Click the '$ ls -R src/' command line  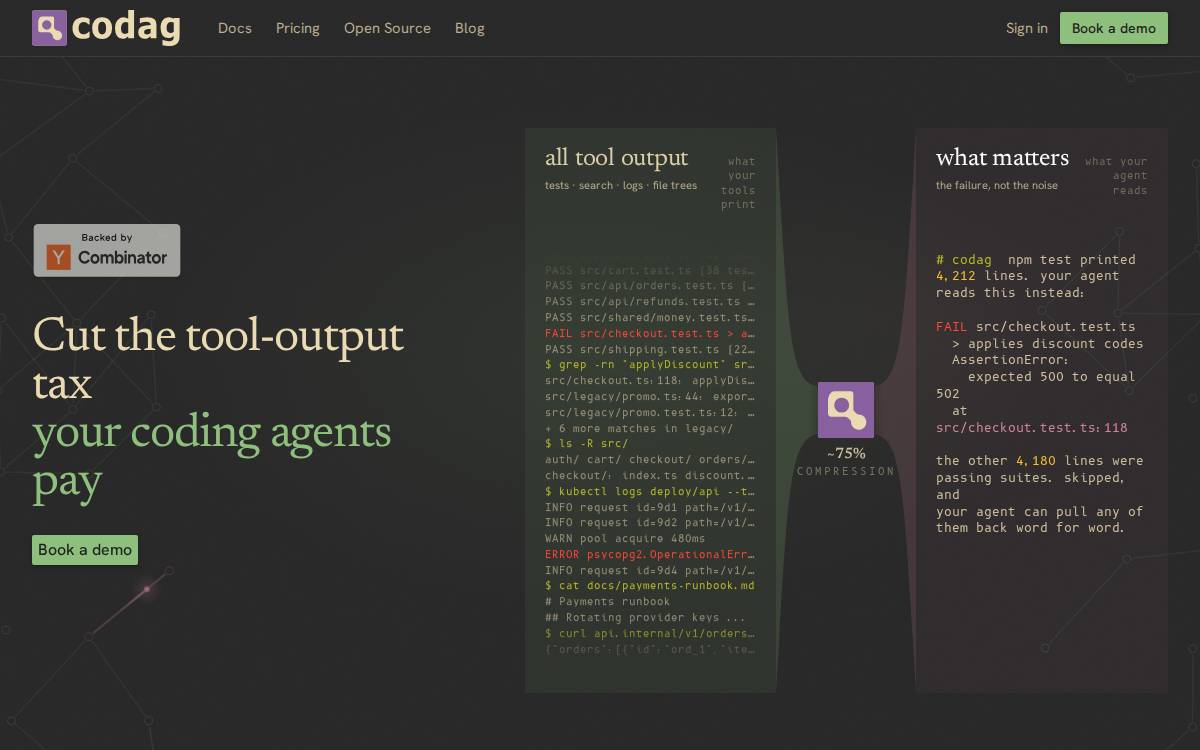(x=587, y=444)
